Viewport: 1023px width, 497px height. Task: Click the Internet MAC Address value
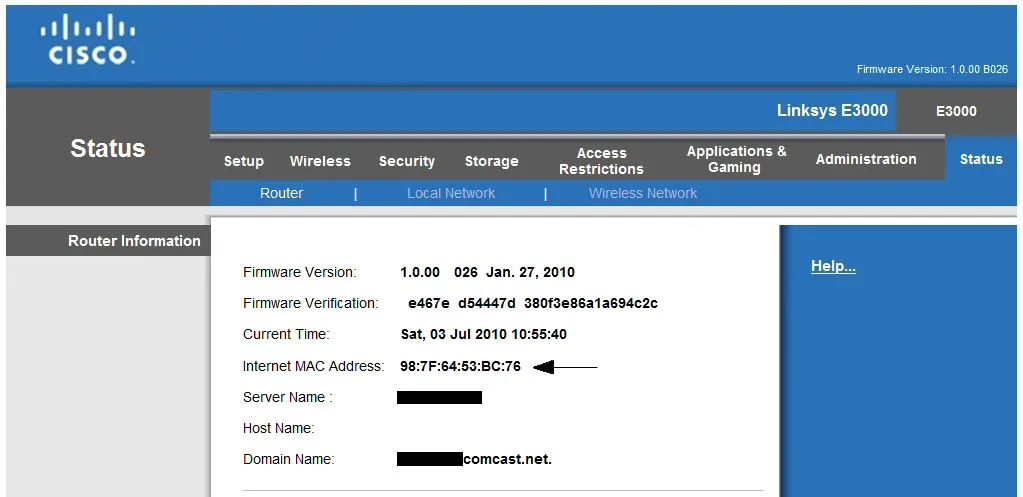[460, 367]
